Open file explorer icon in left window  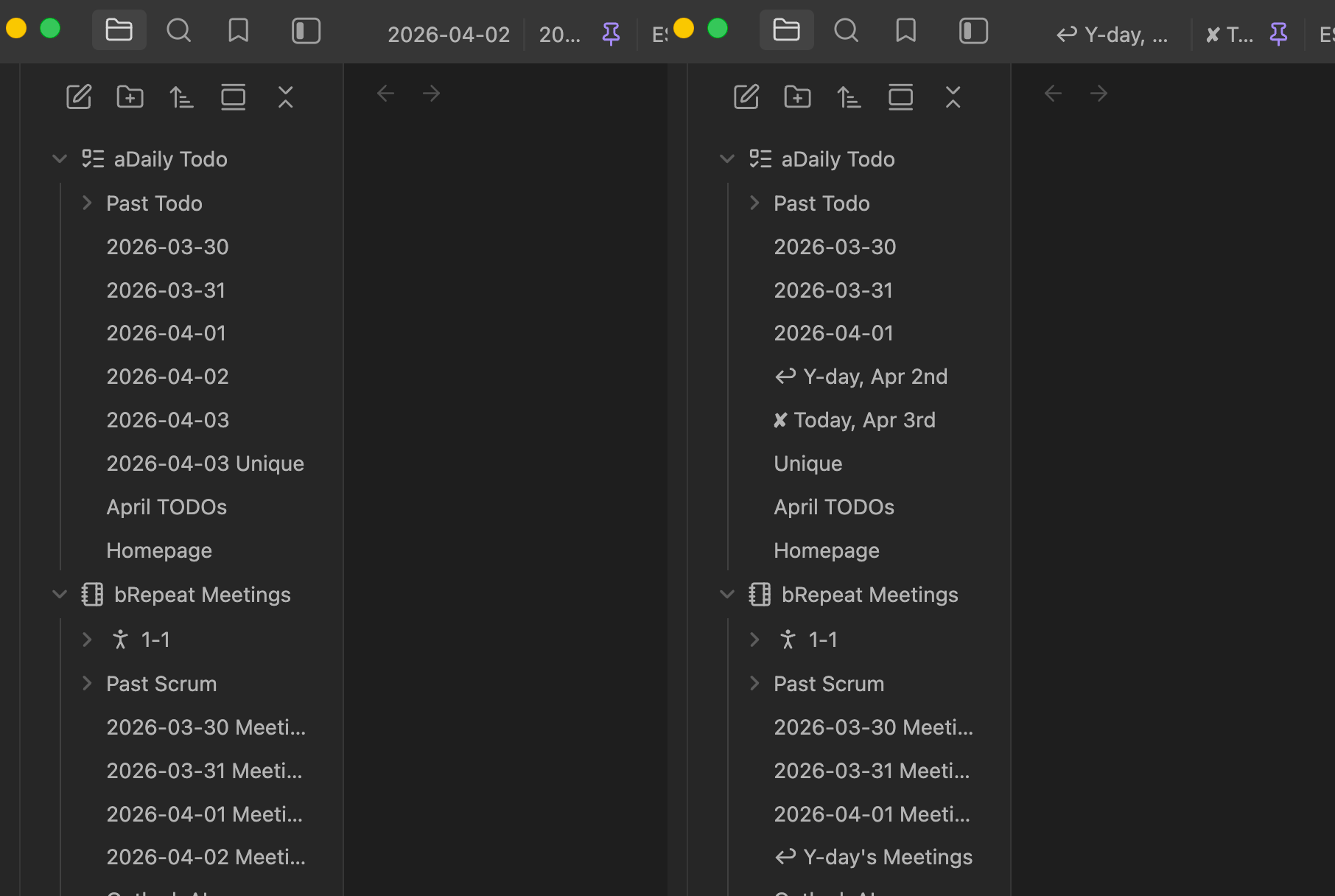coord(119,30)
